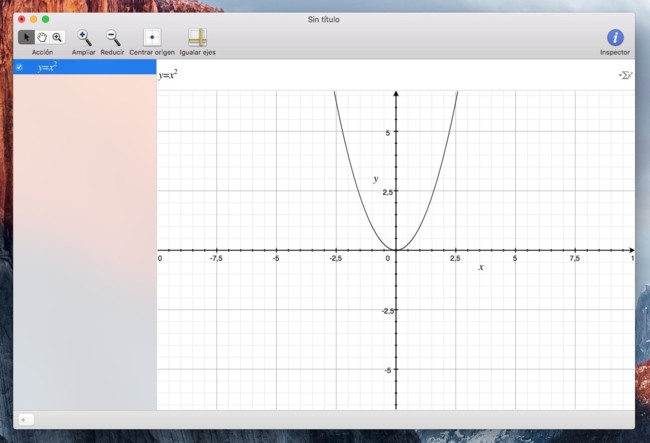Add a new equation with plus button

[x=26, y=420]
